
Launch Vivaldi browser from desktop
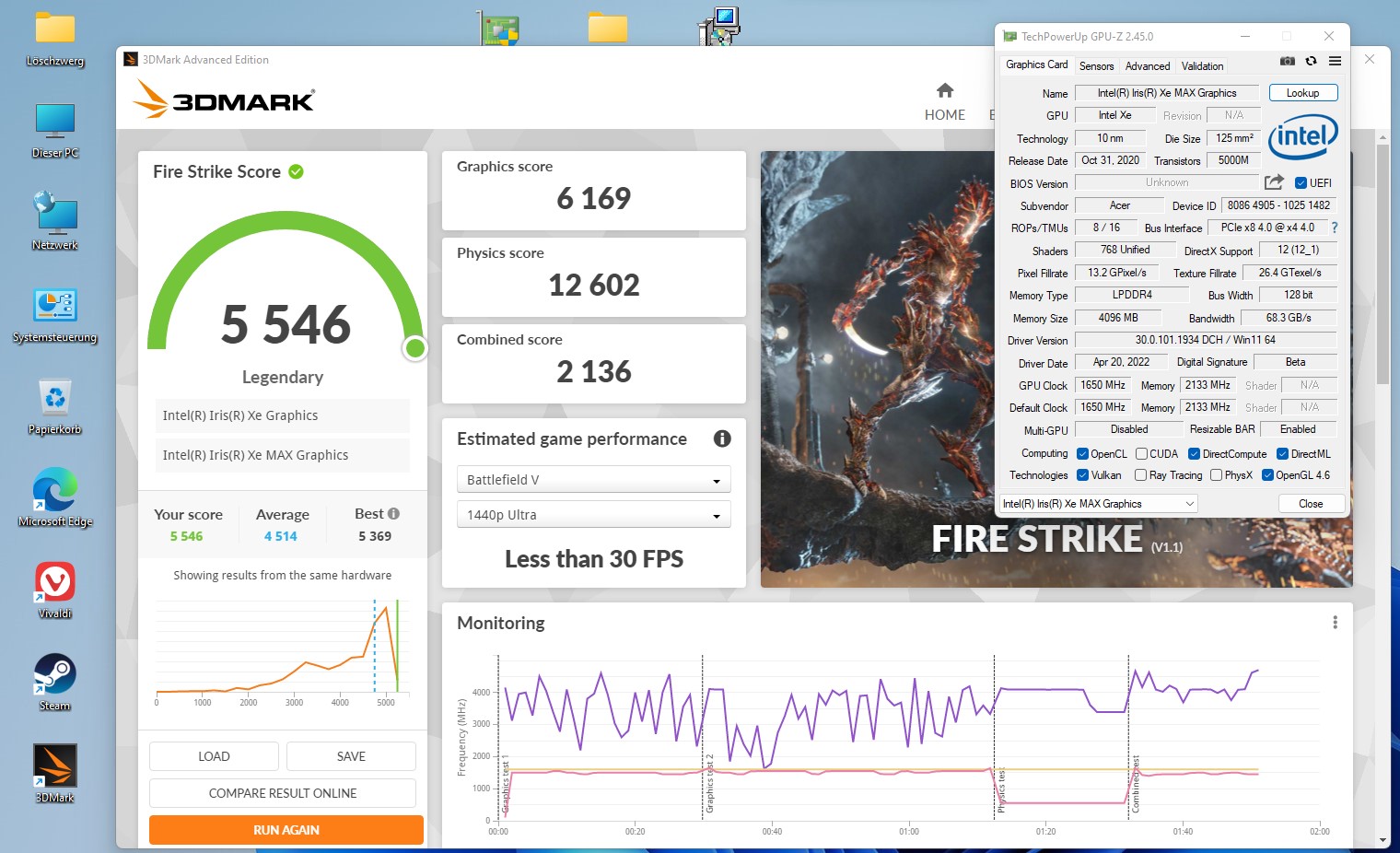pyautogui.click(x=55, y=590)
